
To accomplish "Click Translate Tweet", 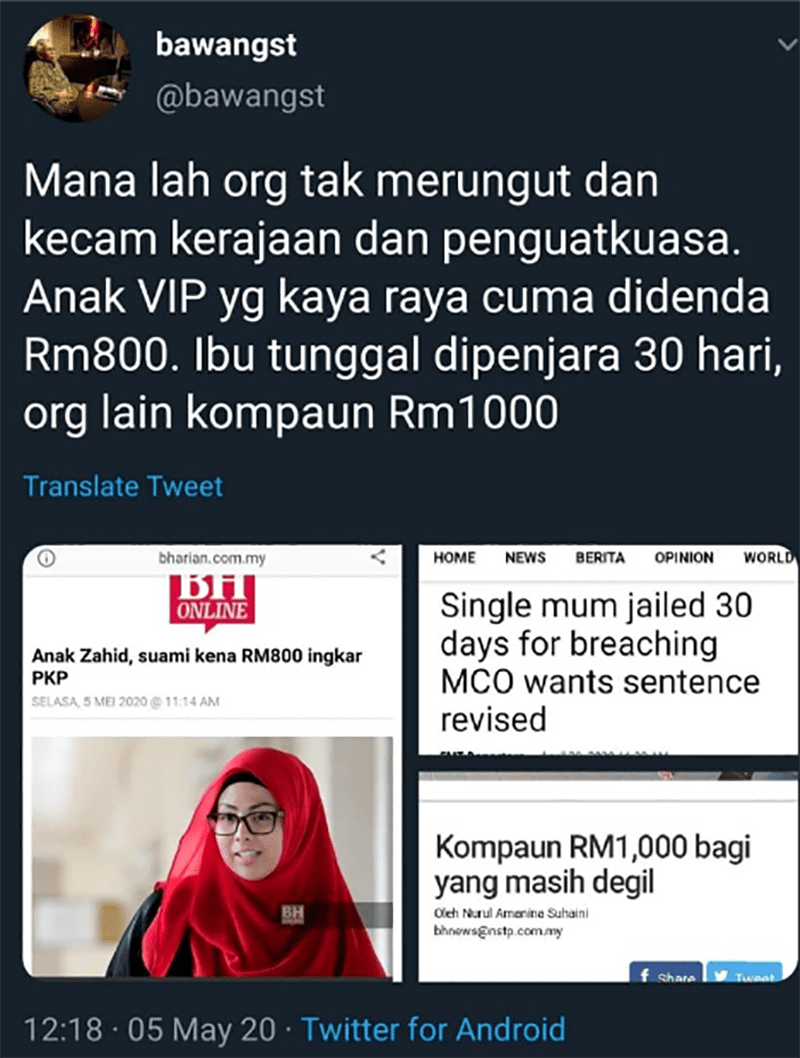I will pos(123,486).
